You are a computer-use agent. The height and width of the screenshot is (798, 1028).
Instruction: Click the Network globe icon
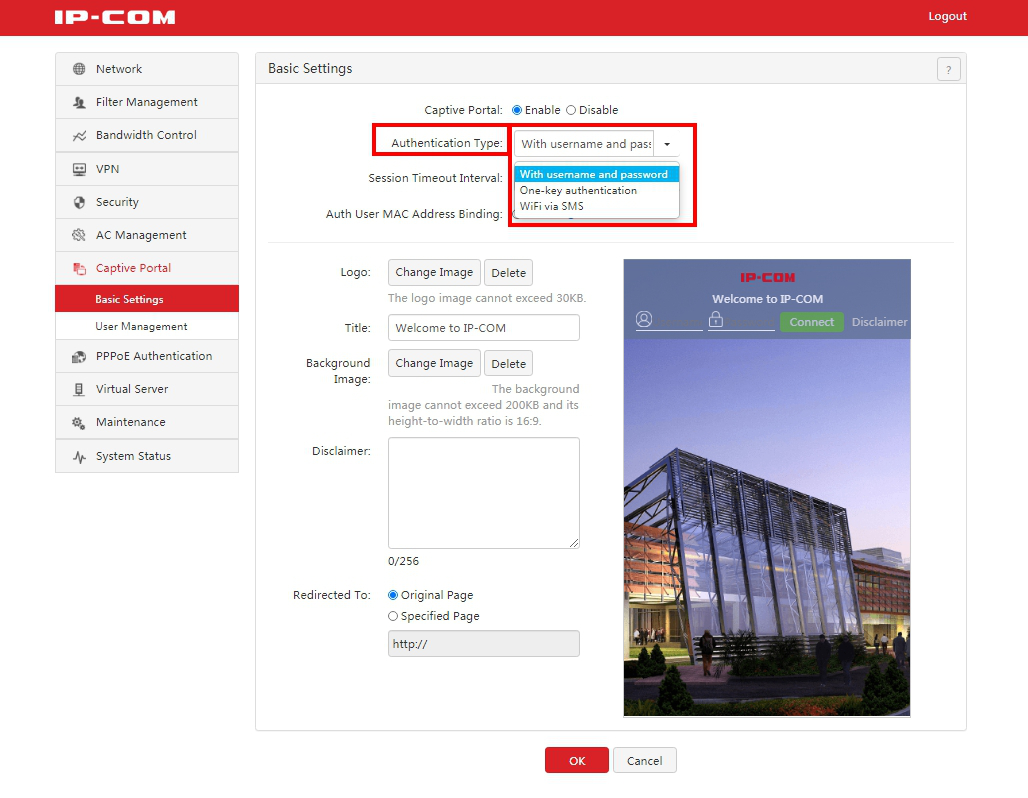(x=79, y=69)
